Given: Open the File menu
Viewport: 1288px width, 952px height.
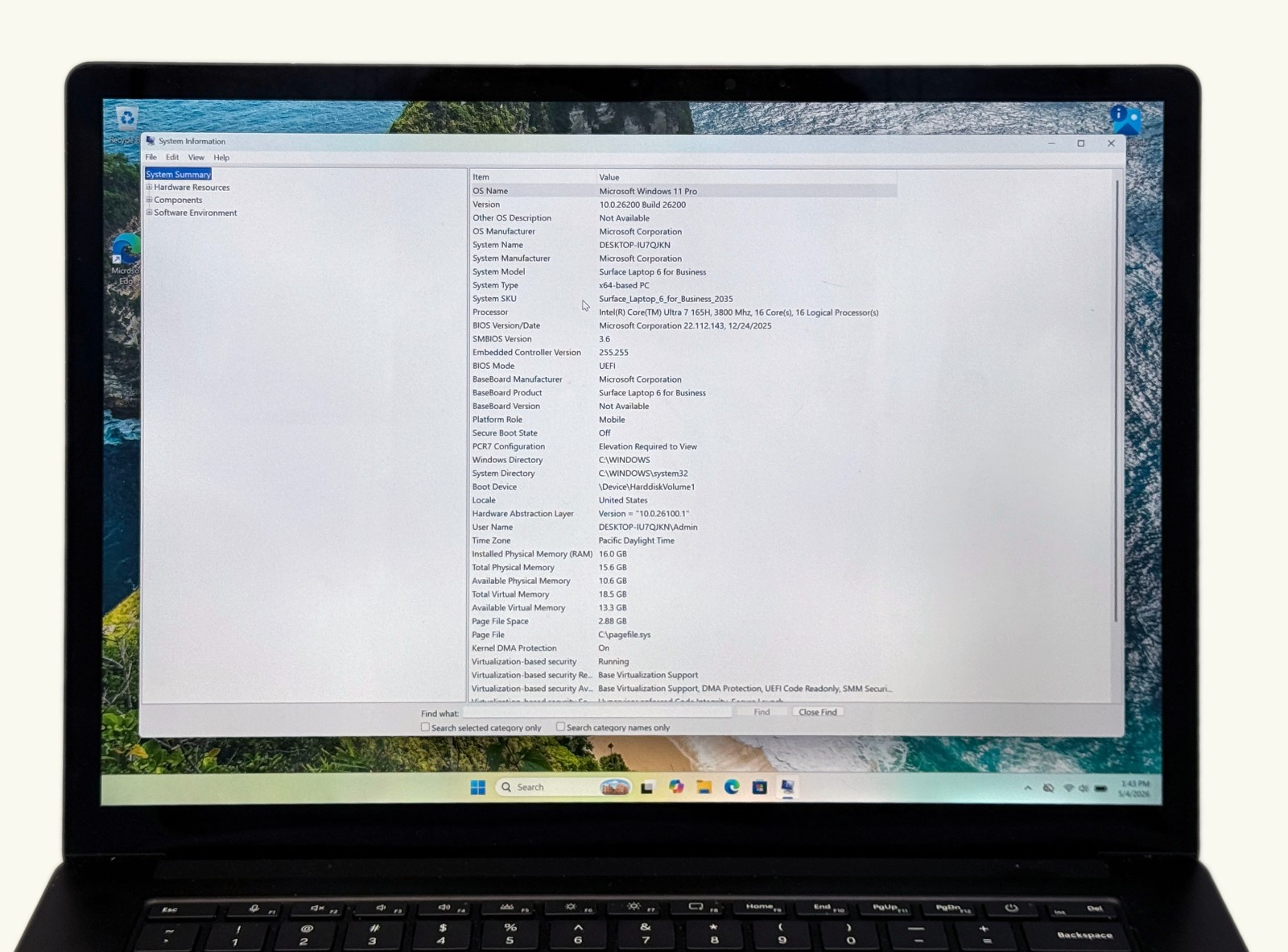Looking at the screenshot, I should pos(151,157).
